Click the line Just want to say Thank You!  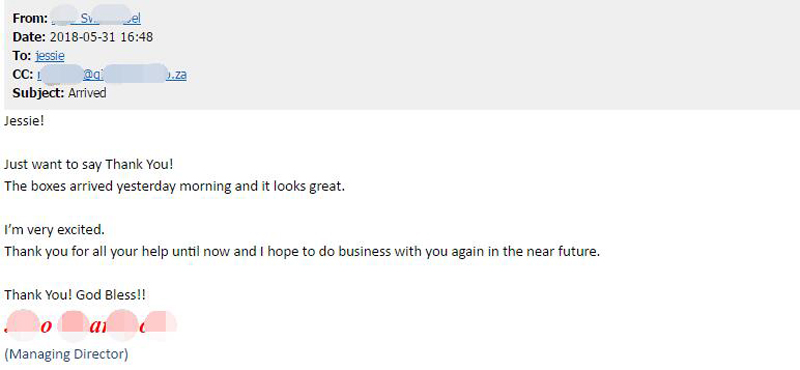click(89, 165)
